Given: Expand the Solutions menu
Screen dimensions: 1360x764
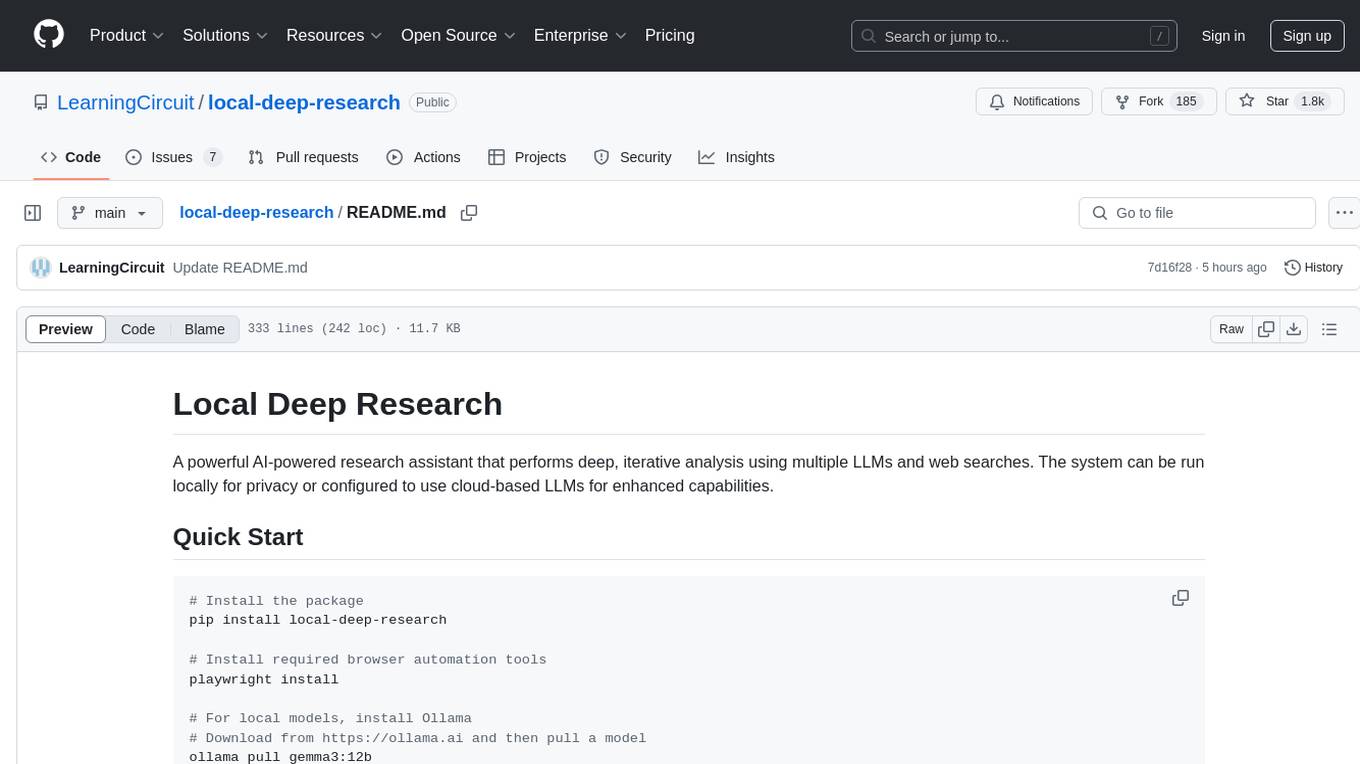Looking at the screenshot, I should pos(225,35).
